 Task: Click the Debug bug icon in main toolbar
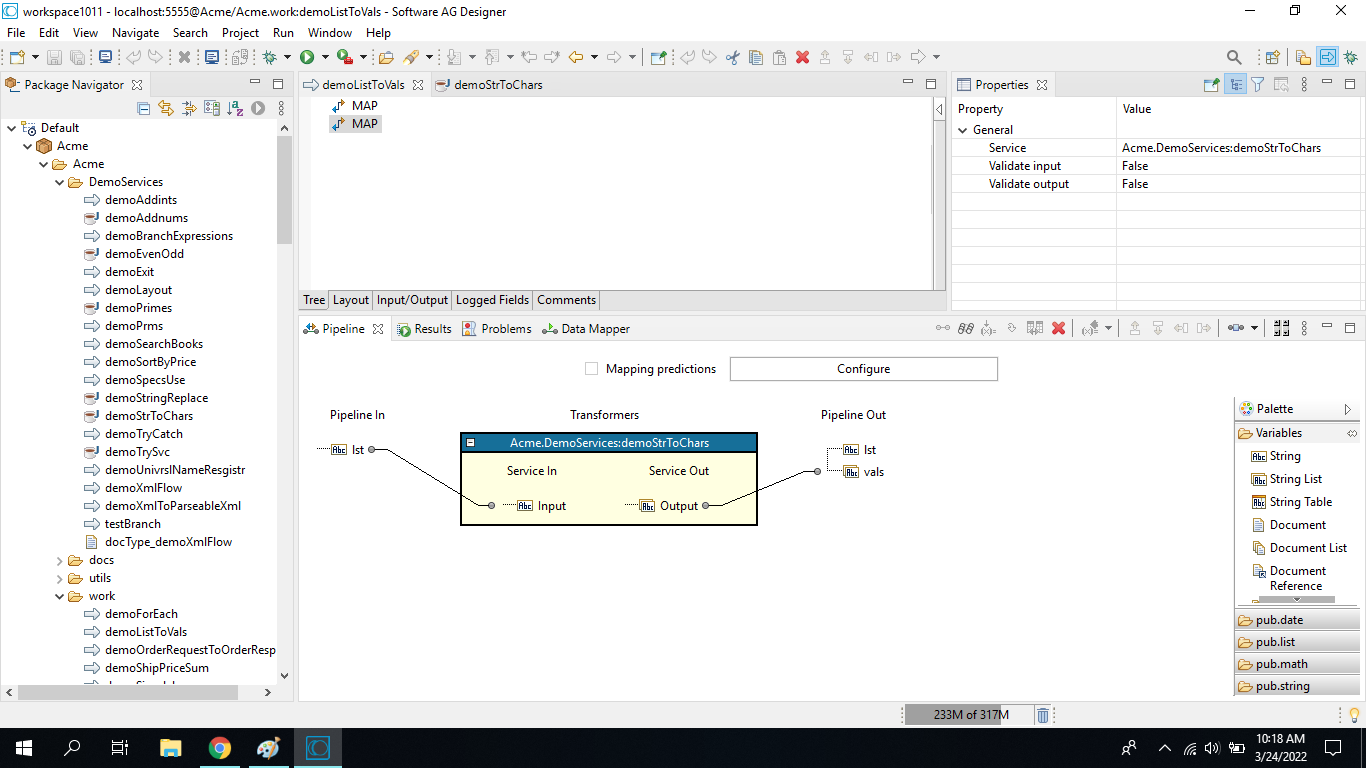point(269,57)
